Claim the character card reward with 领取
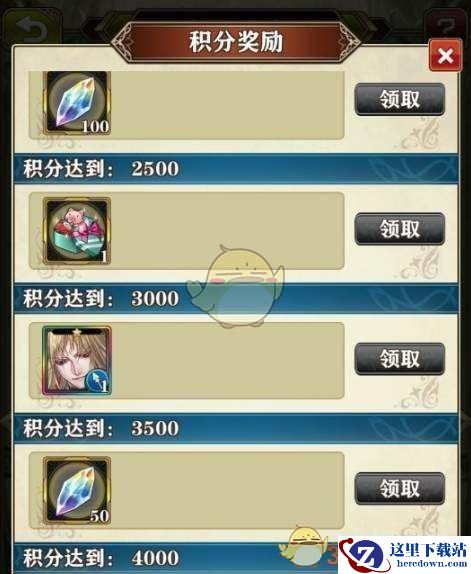The width and height of the screenshot is (471, 574). click(x=400, y=359)
